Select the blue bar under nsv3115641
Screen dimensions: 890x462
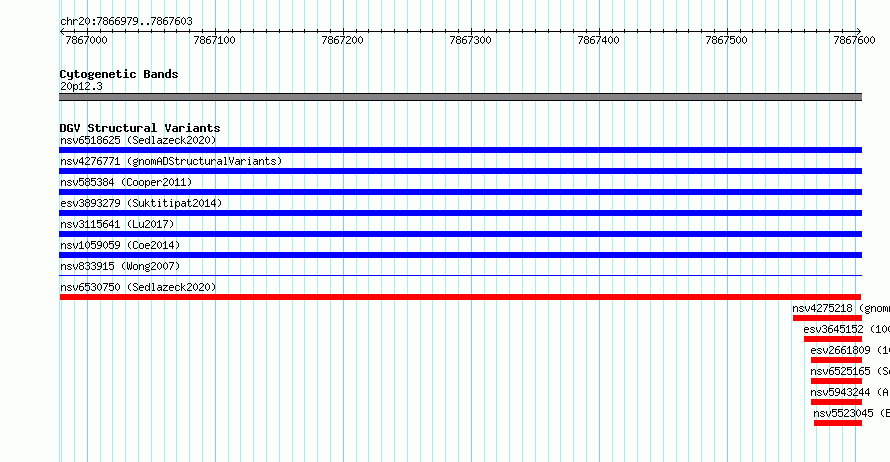[x=460, y=234]
